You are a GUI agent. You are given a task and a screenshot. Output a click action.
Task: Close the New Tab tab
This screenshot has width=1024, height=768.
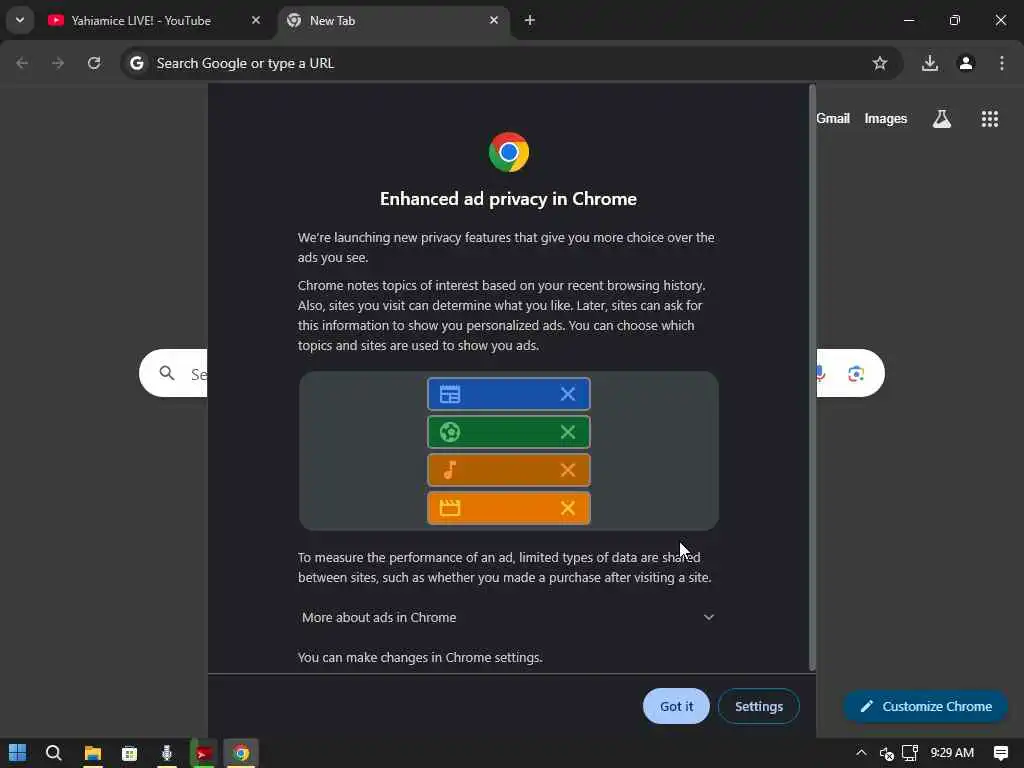pyautogui.click(x=494, y=20)
